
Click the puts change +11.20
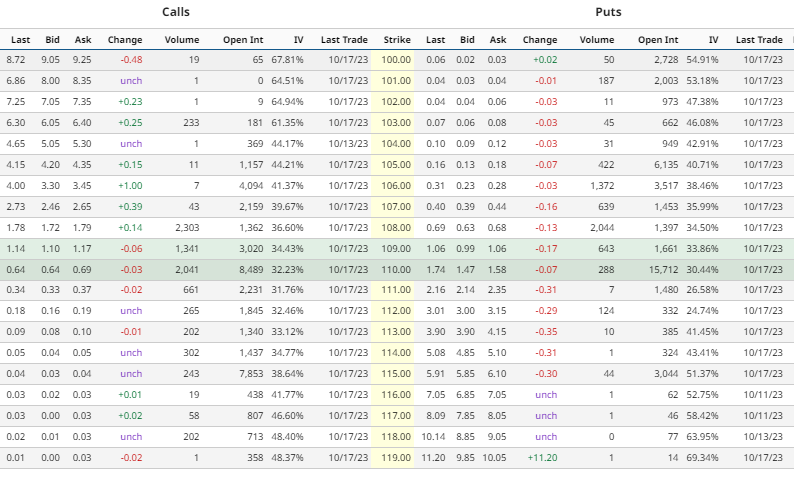coord(542,458)
